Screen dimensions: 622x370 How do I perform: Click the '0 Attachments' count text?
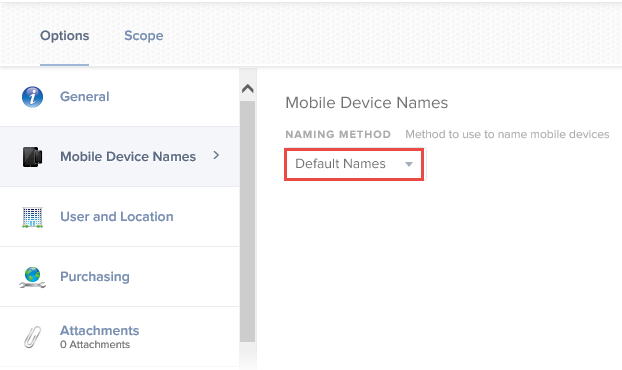[95, 345]
